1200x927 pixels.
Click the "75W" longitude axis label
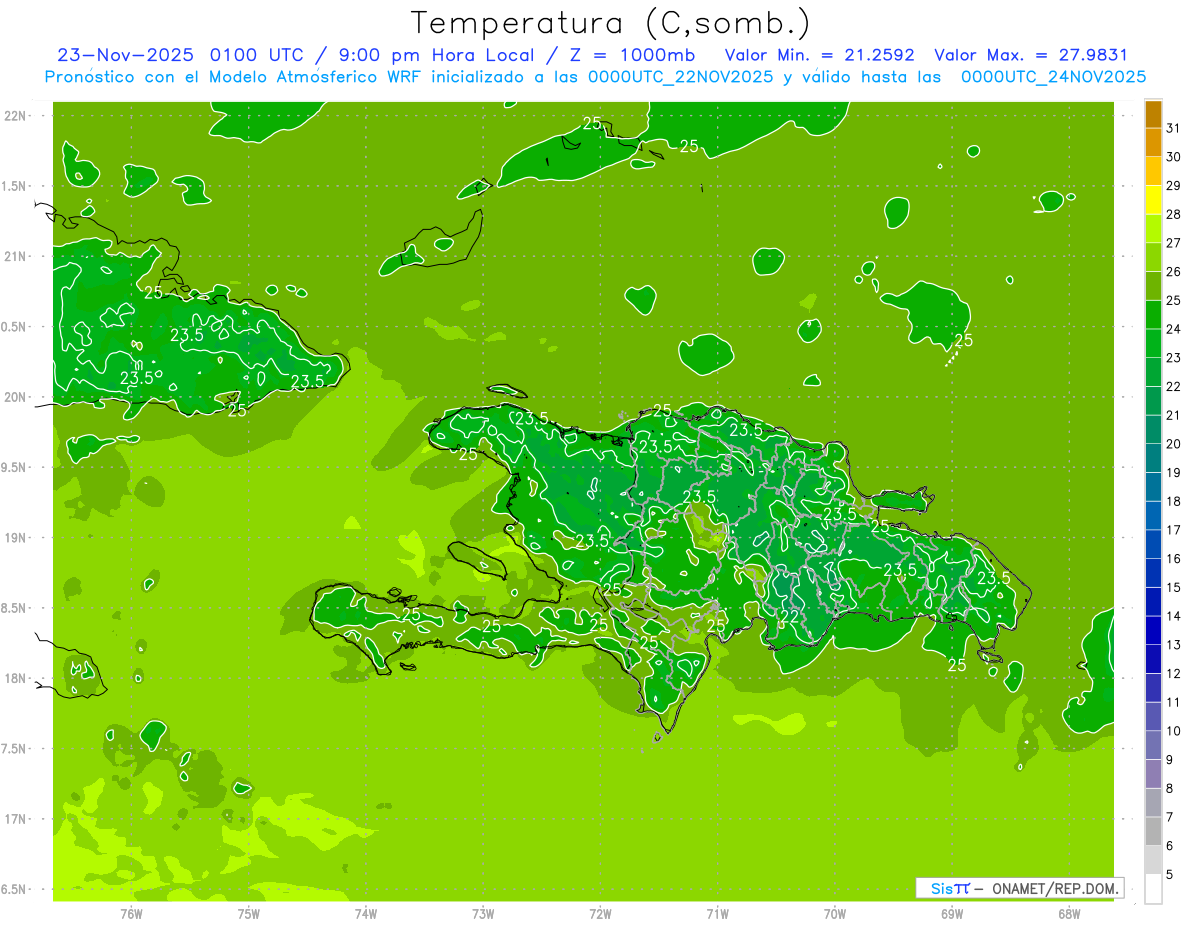click(x=249, y=913)
